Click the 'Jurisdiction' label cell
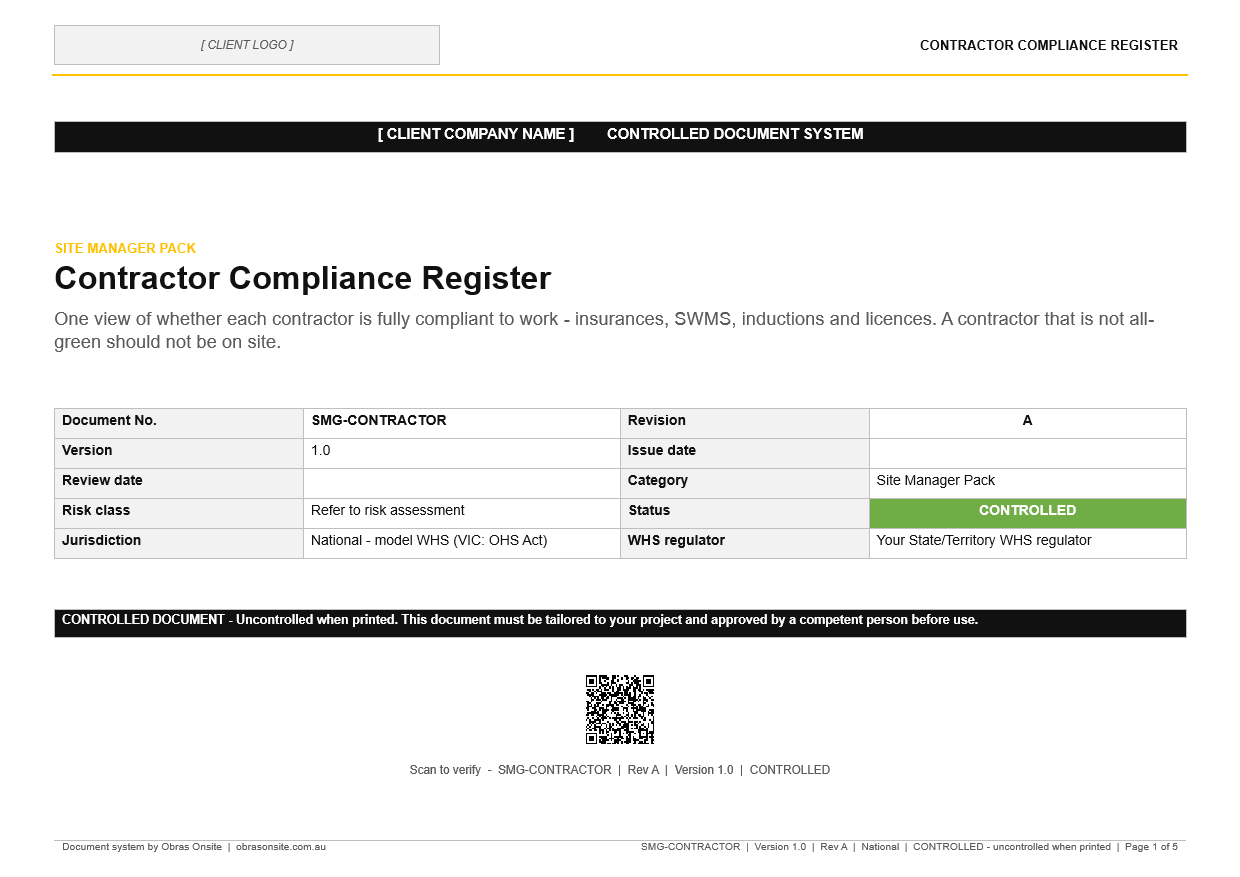The height and width of the screenshot is (877, 1240). tap(179, 543)
